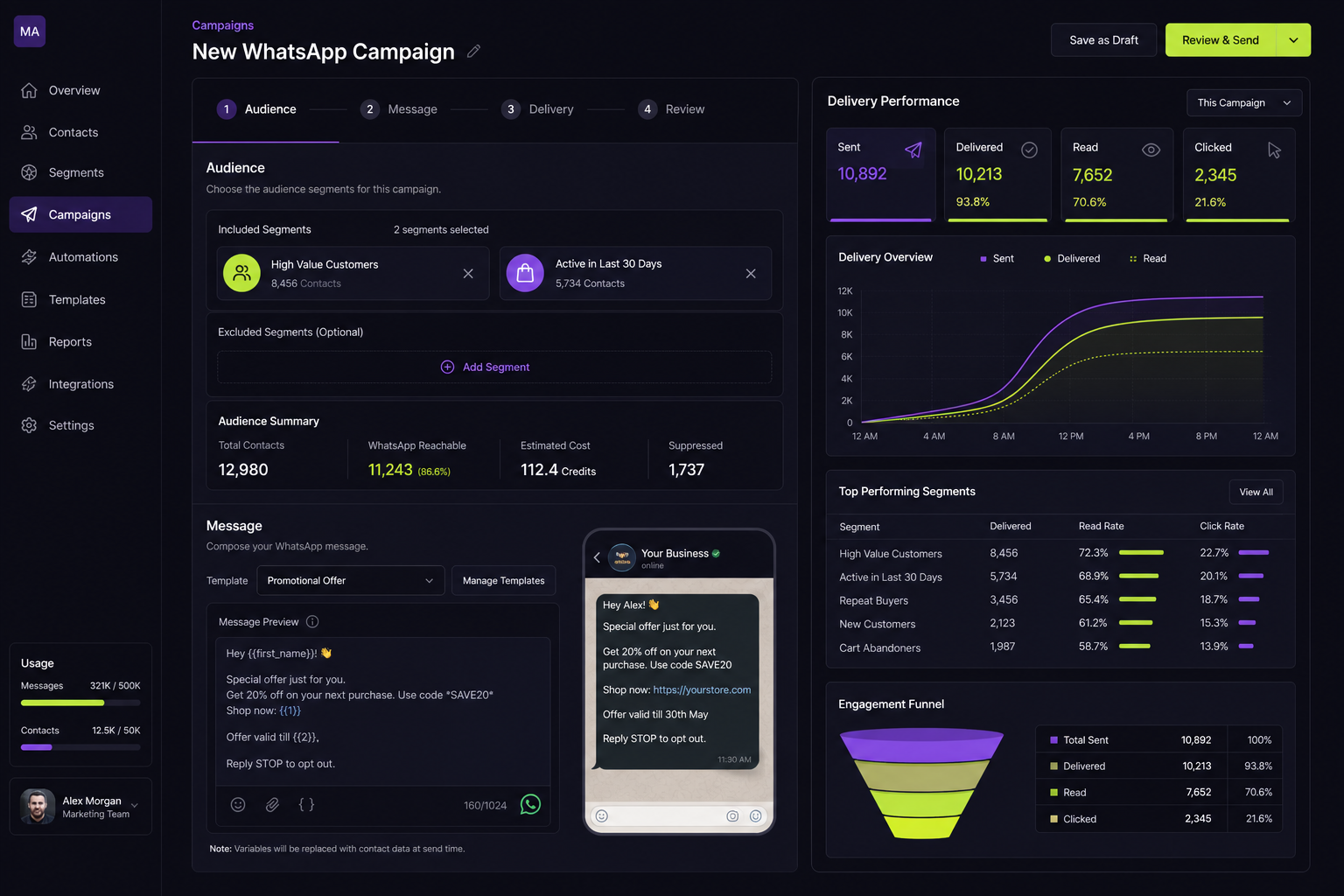The width and height of the screenshot is (1344, 896).
Task: Click the Clicked cursor icon
Action: pyautogui.click(x=1274, y=150)
